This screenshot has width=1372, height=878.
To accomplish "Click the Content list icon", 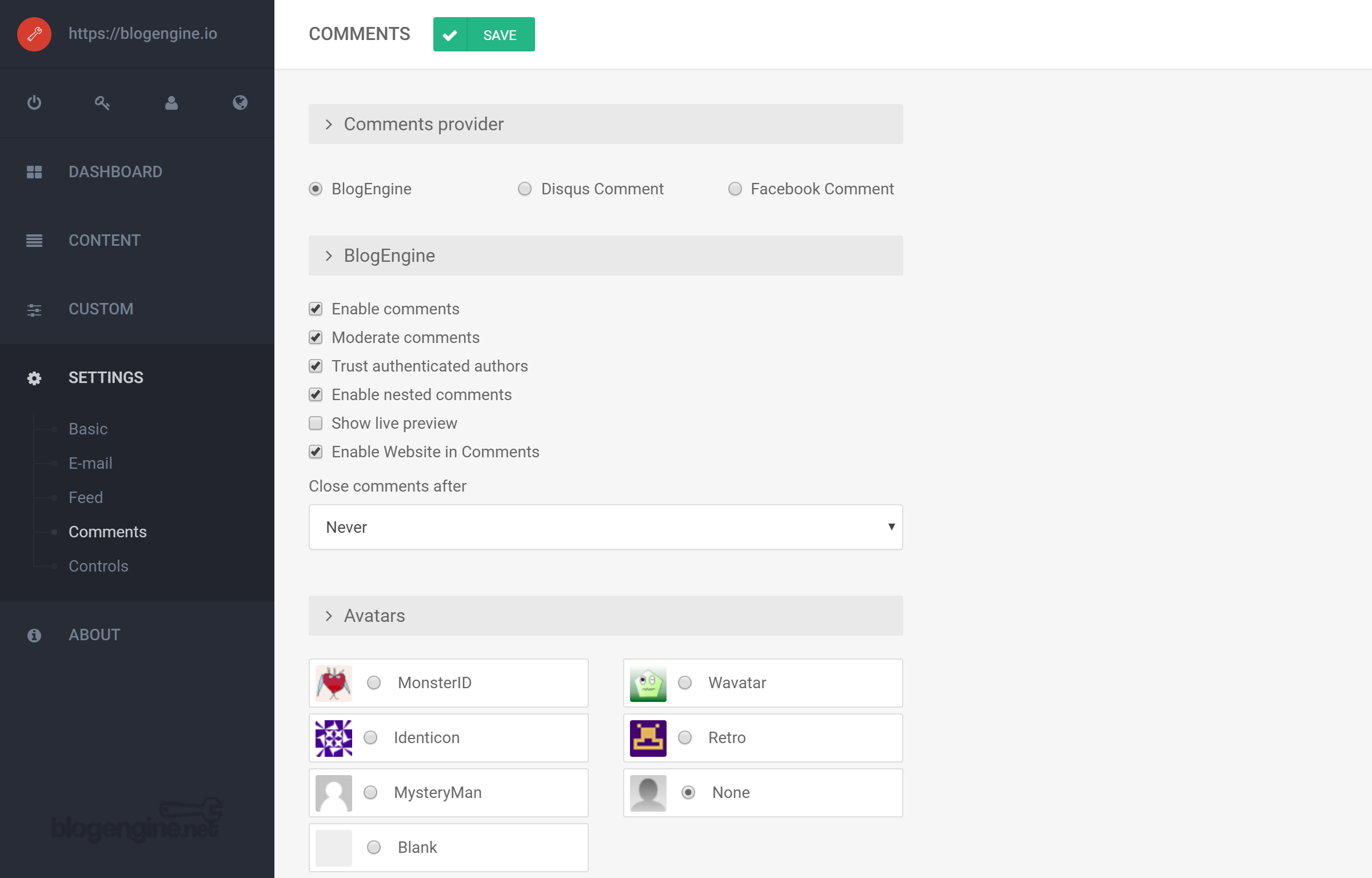I will [x=34, y=241].
